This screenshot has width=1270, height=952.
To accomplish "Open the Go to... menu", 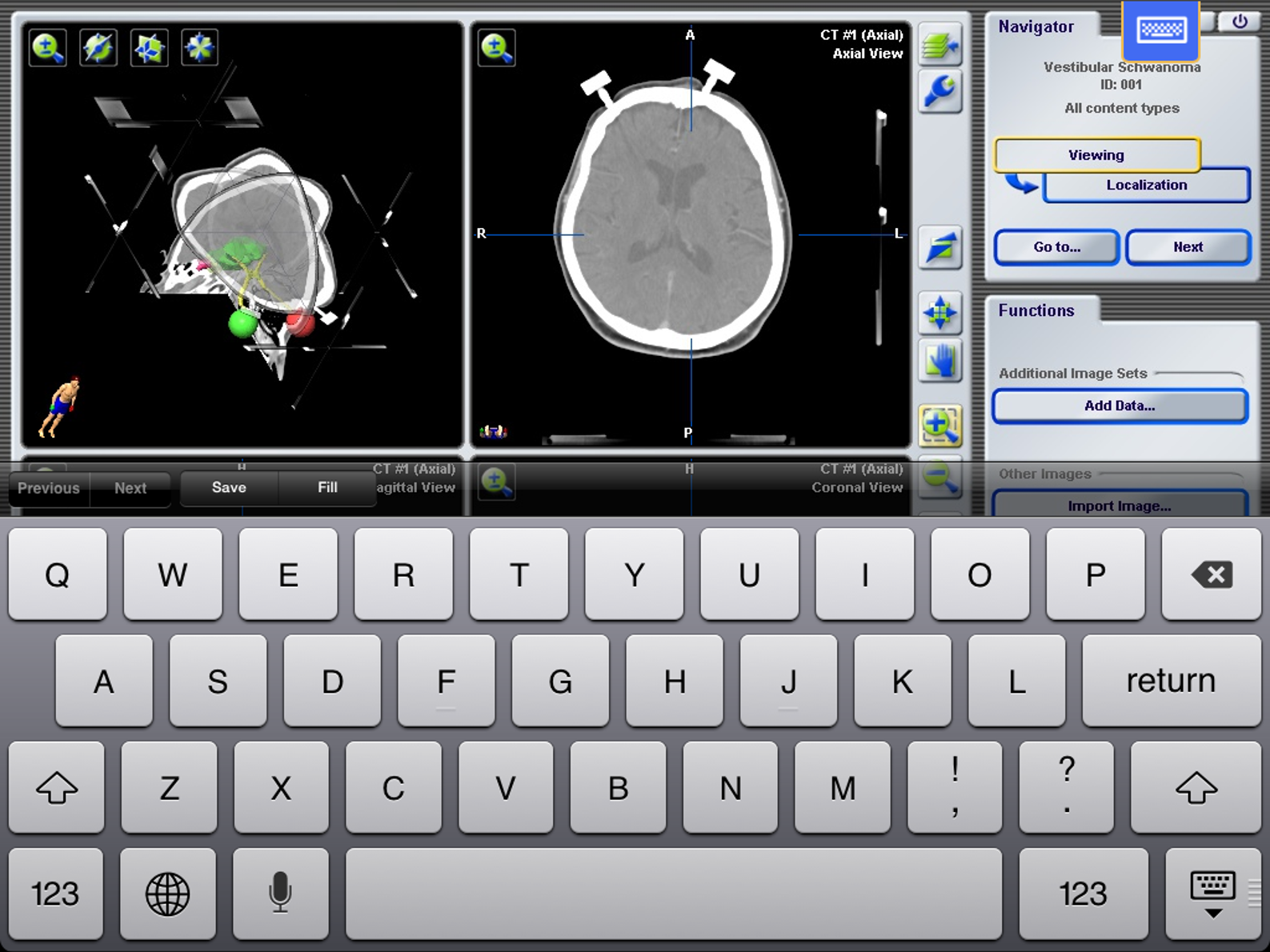I will (x=1056, y=247).
